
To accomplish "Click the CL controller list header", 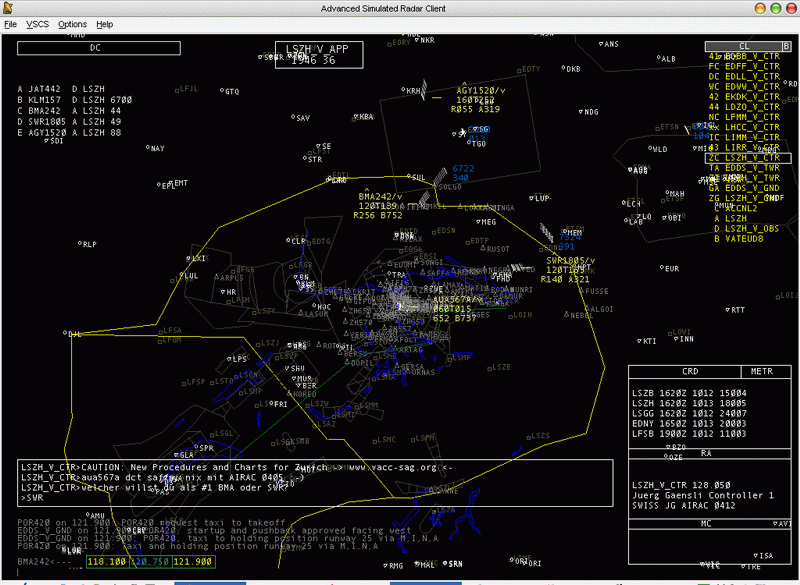I will point(749,46).
